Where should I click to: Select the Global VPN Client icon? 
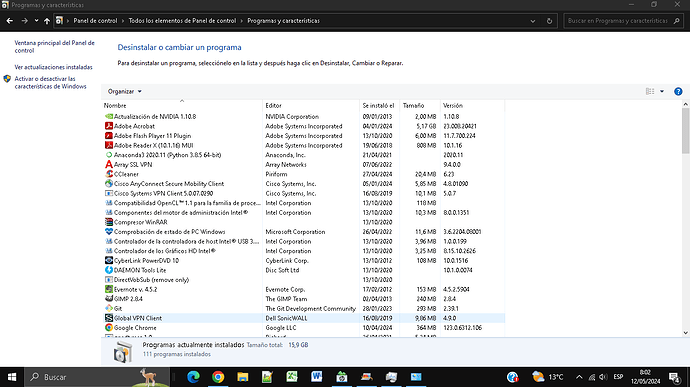click(x=109, y=318)
